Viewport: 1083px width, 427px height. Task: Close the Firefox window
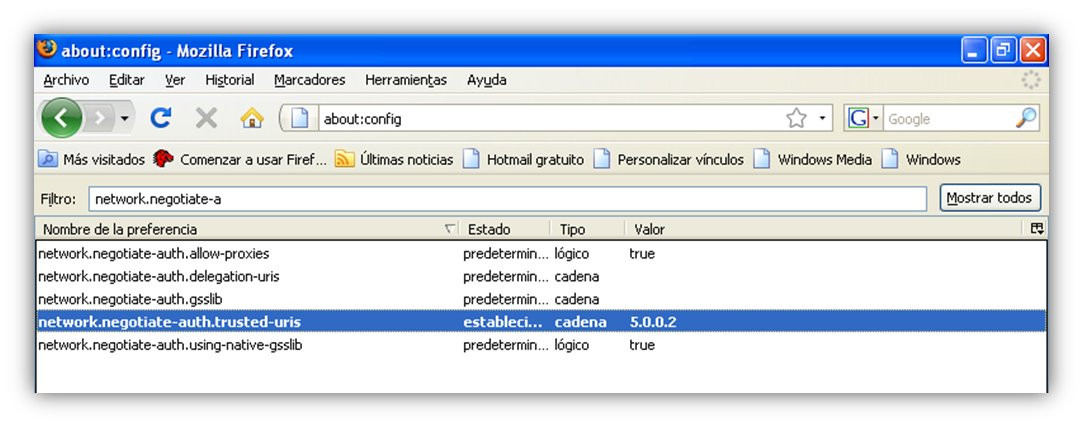[1033, 51]
